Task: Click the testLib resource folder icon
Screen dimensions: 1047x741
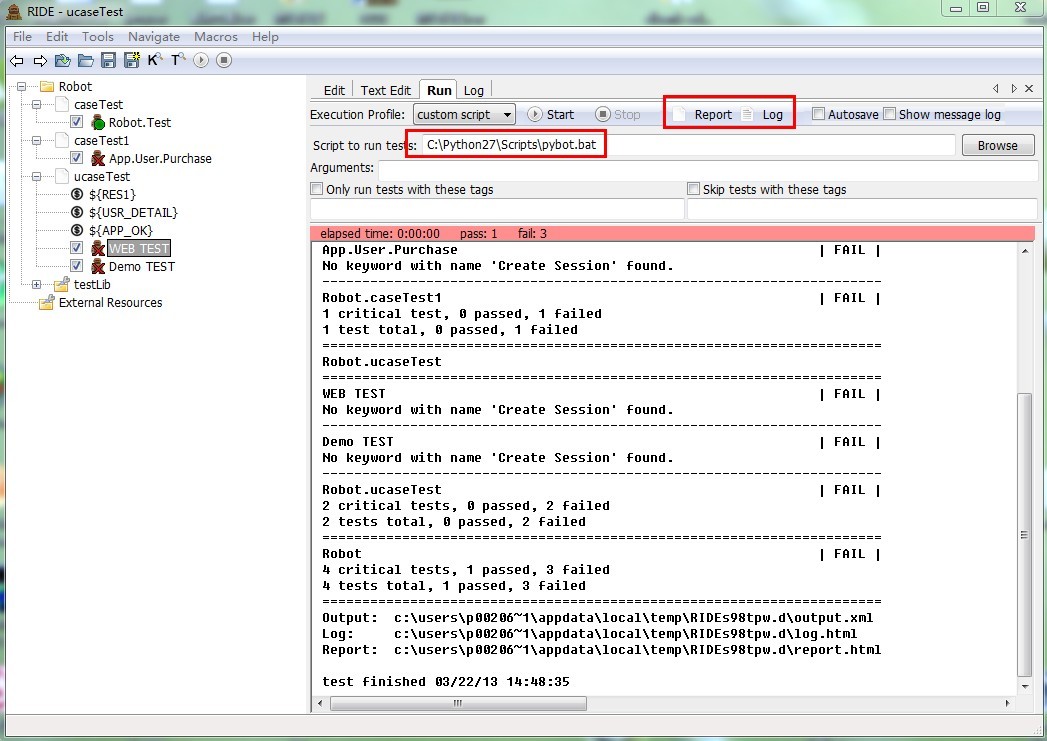Action: (62, 284)
